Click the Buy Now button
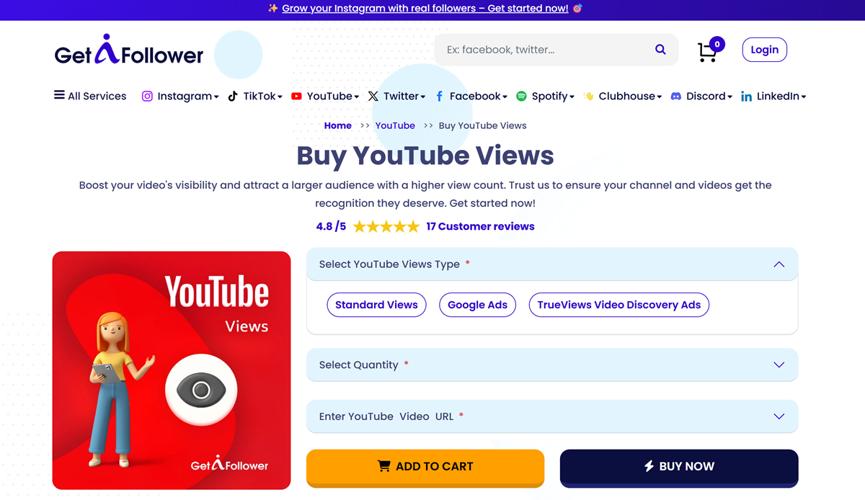Screen dimensions: 865x500 (x=678, y=467)
